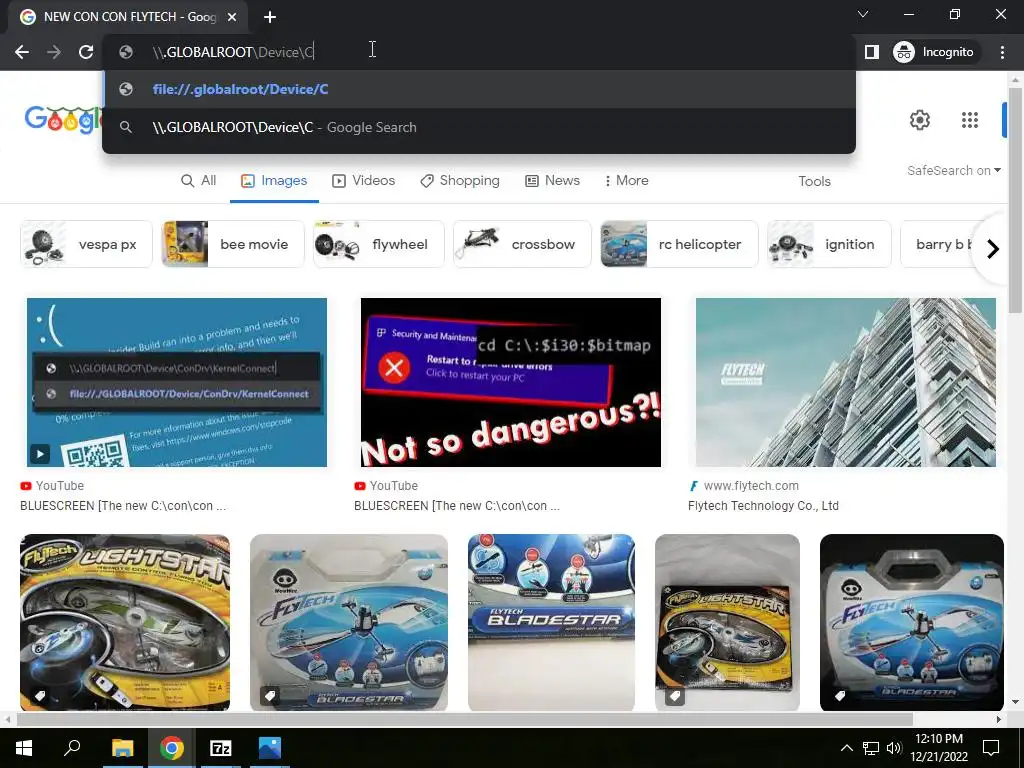Click the Incognito profile indicator
Image resolution: width=1024 pixels, height=768 pixels.
pyautogui.click(x=934, y=52)
